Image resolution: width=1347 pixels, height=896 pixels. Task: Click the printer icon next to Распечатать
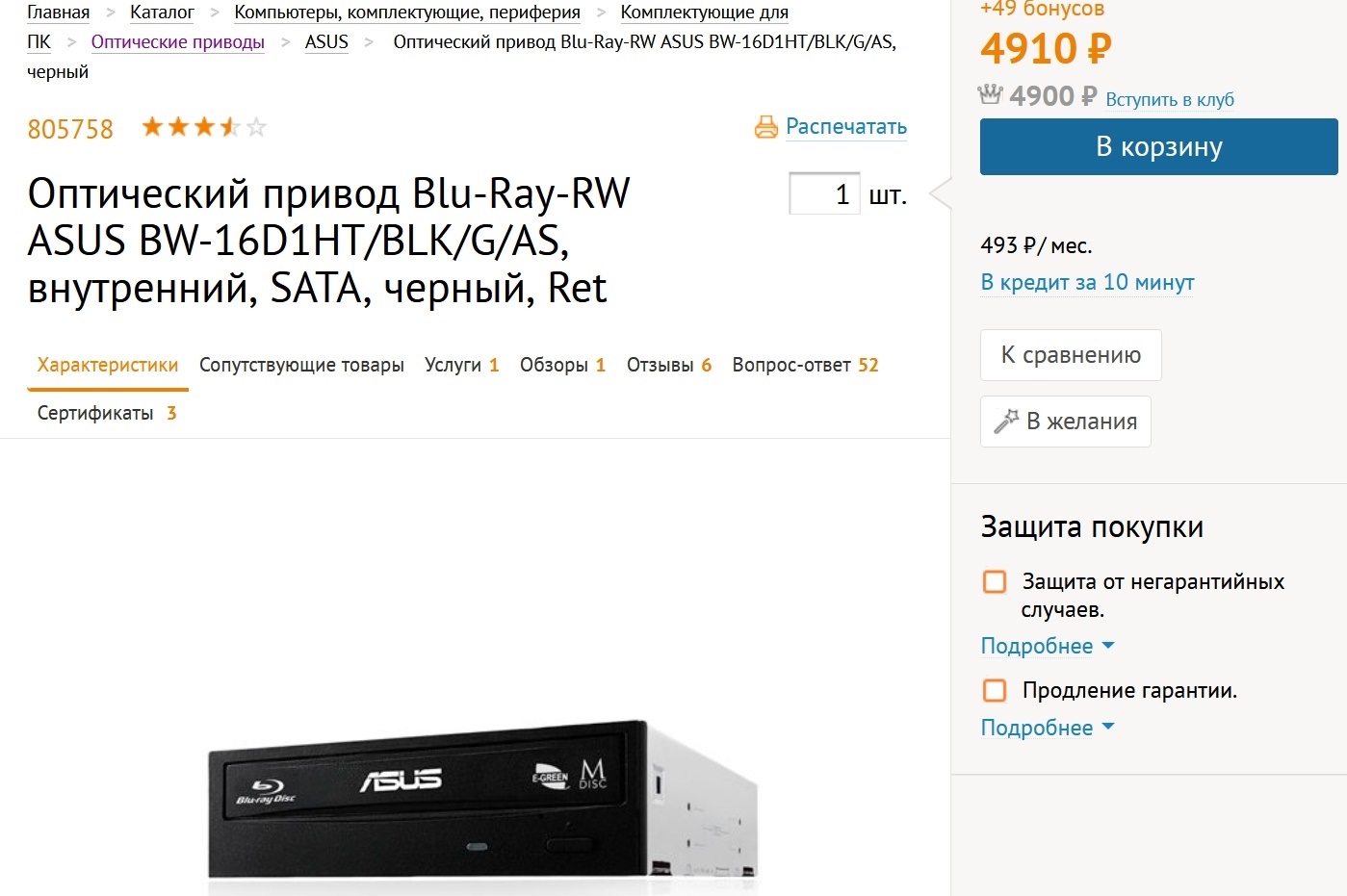click(x=765, y=127)
